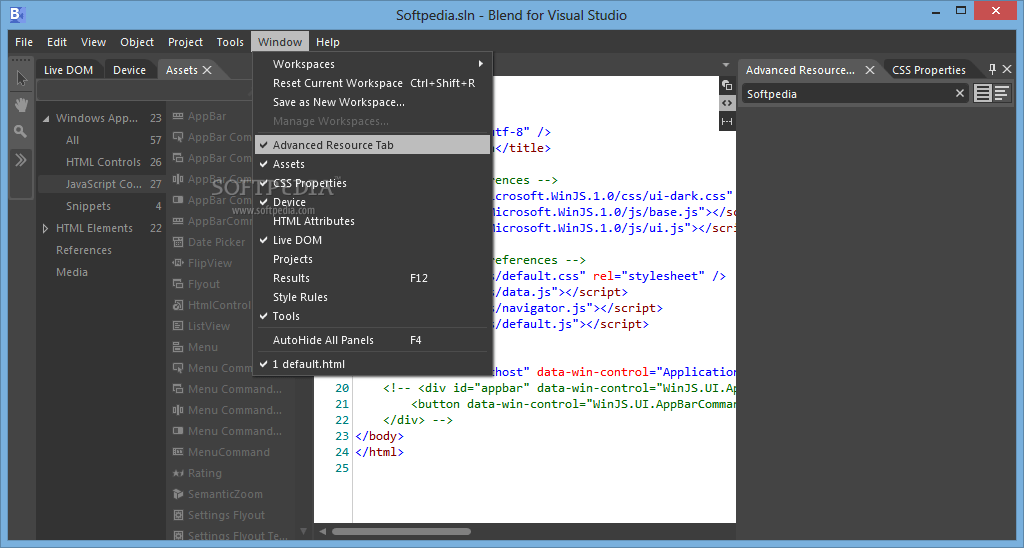Image resolution: width=1024 pixels, height=548 pixels.
Task: Open the Help menu
Action: (x=328, y=42)
